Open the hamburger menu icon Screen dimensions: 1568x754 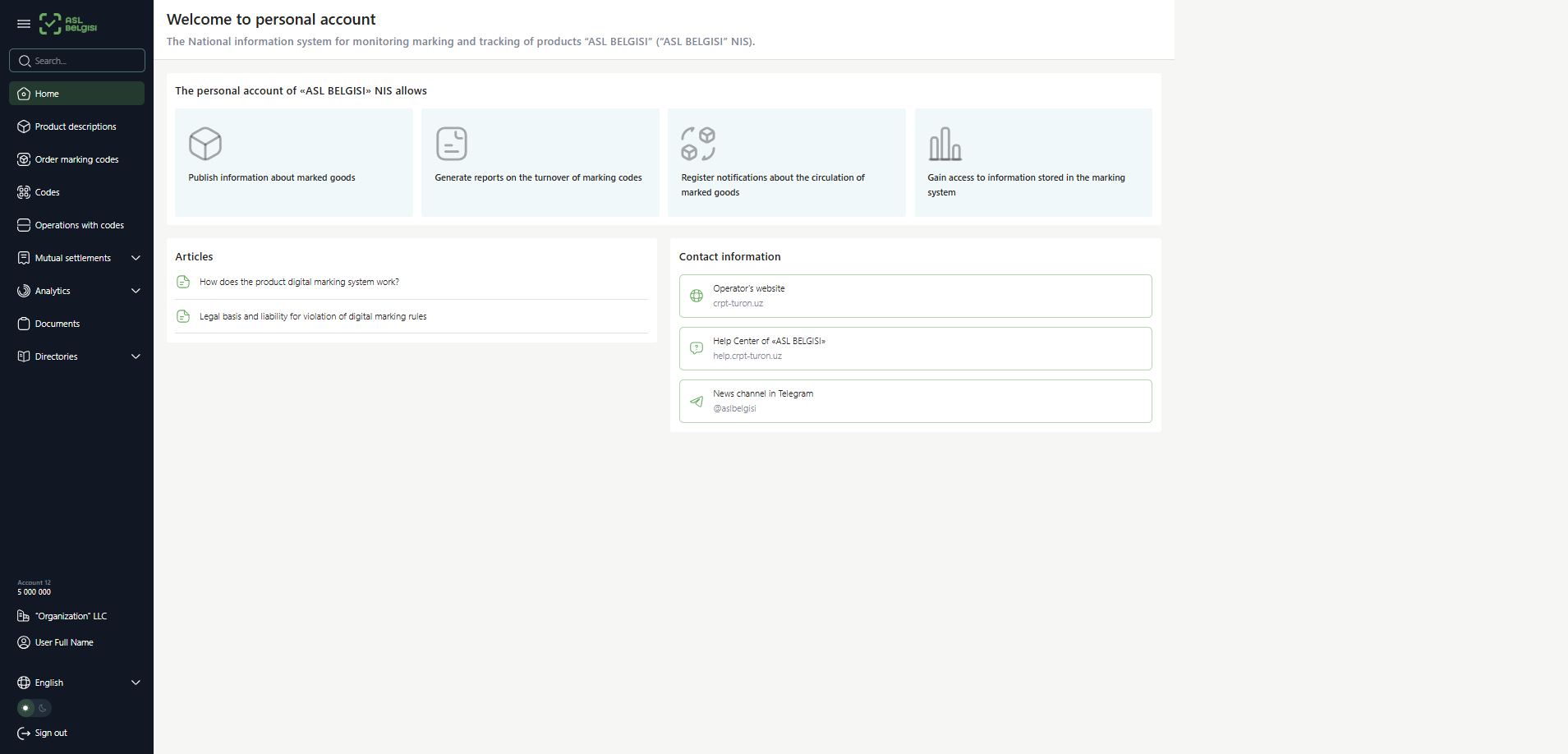(x=24, y=24)
